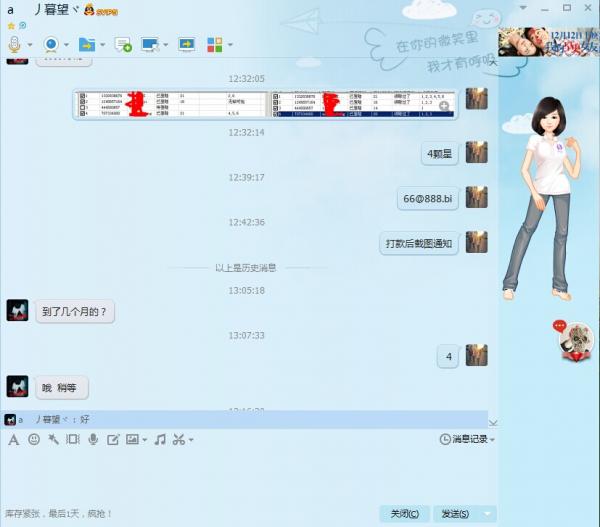Take a screenshot with scissors icon

[x=179, y=439]
